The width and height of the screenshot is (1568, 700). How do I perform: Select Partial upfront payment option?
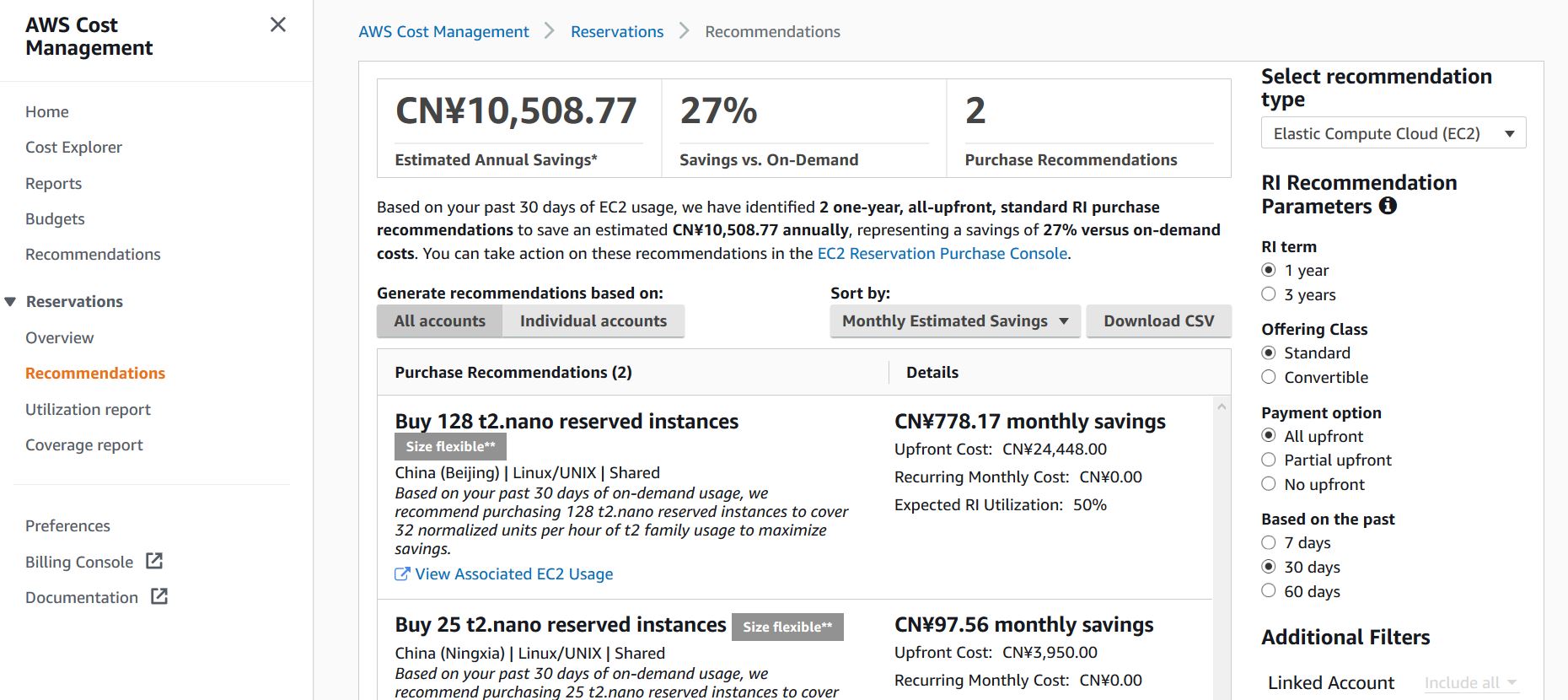click(1269, 460)
